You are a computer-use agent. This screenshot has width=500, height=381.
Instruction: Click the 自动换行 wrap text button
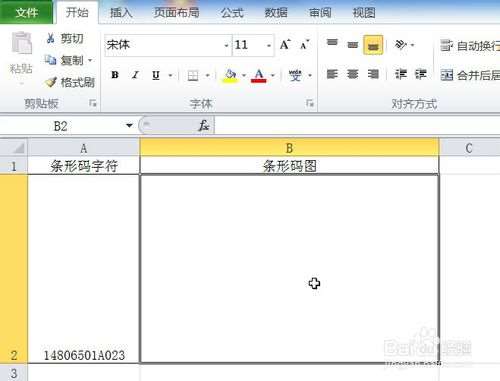470,46
